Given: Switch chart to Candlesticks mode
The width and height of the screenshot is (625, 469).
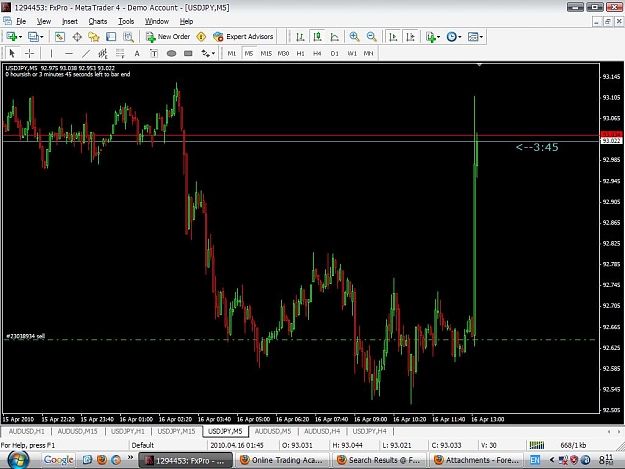Looking at the screenshot, I should coord(317,37).
